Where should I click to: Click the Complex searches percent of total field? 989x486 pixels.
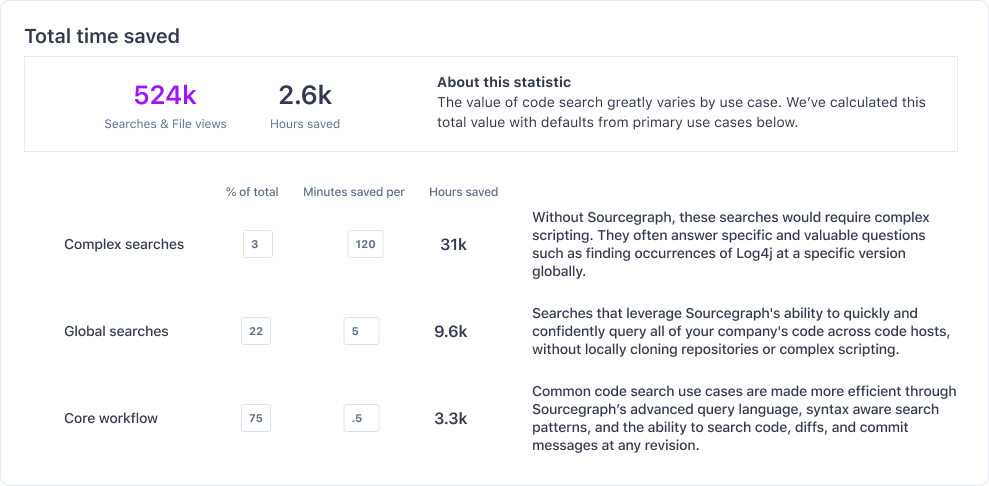coord(257,244)
